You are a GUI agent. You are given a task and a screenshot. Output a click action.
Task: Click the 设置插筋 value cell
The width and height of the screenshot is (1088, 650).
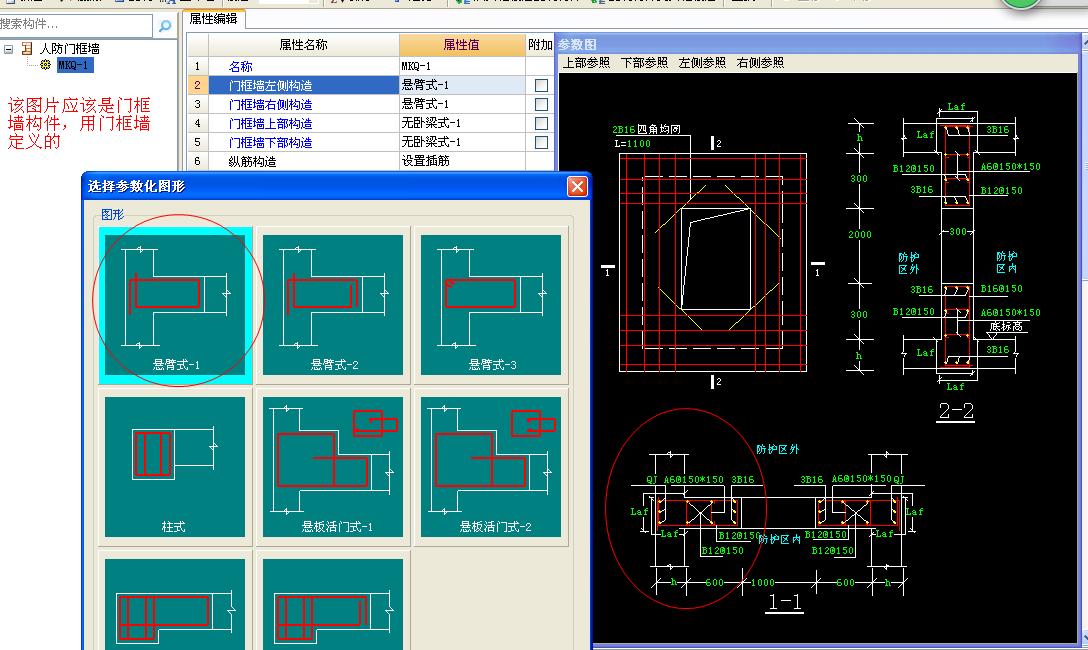[462, 161]
